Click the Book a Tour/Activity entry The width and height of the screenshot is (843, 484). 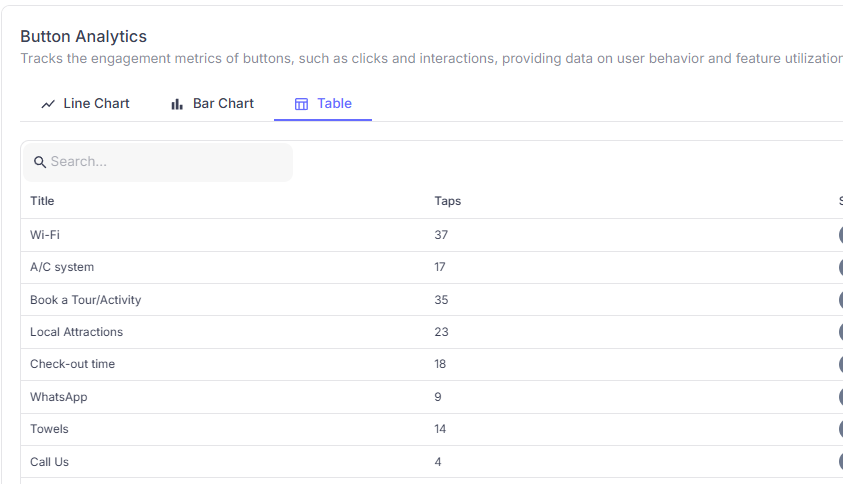85,300
